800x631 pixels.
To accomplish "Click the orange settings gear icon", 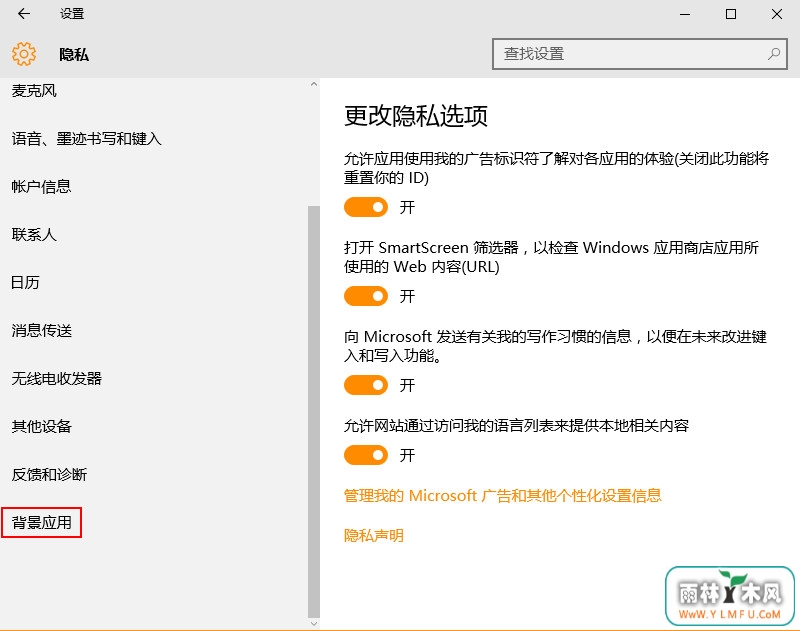I will 24,54.
